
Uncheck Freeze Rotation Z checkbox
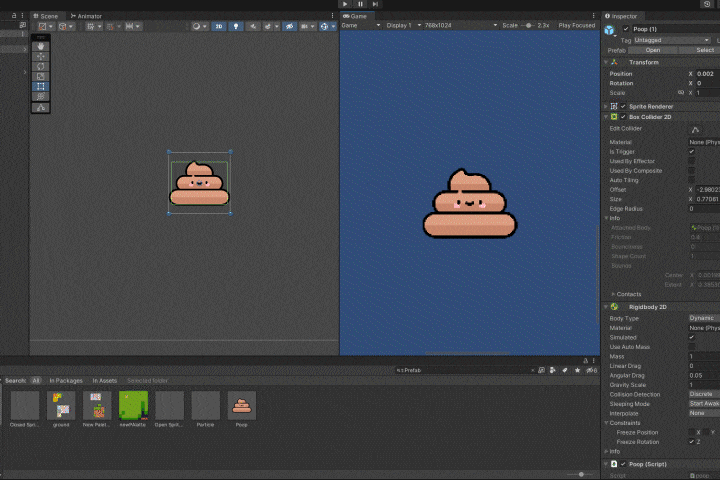tap(692, 442)
